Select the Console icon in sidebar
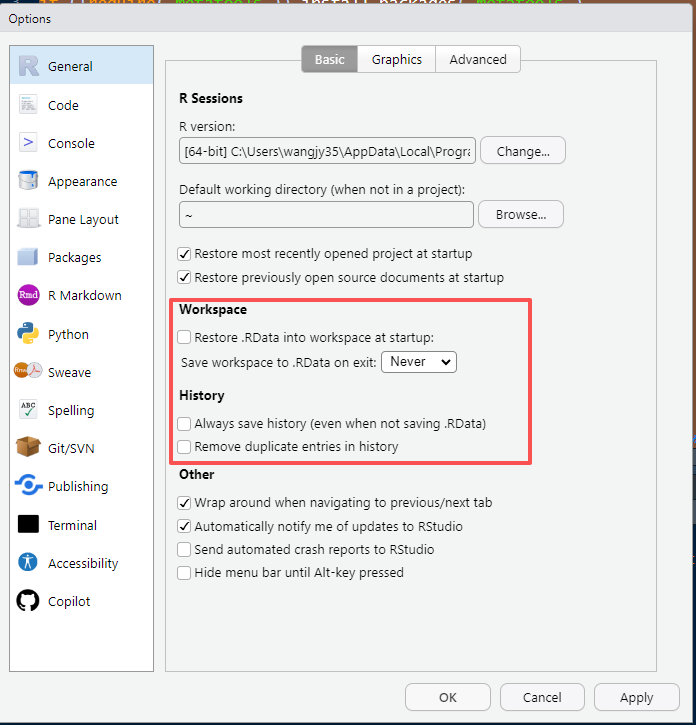 coord(28,143)
